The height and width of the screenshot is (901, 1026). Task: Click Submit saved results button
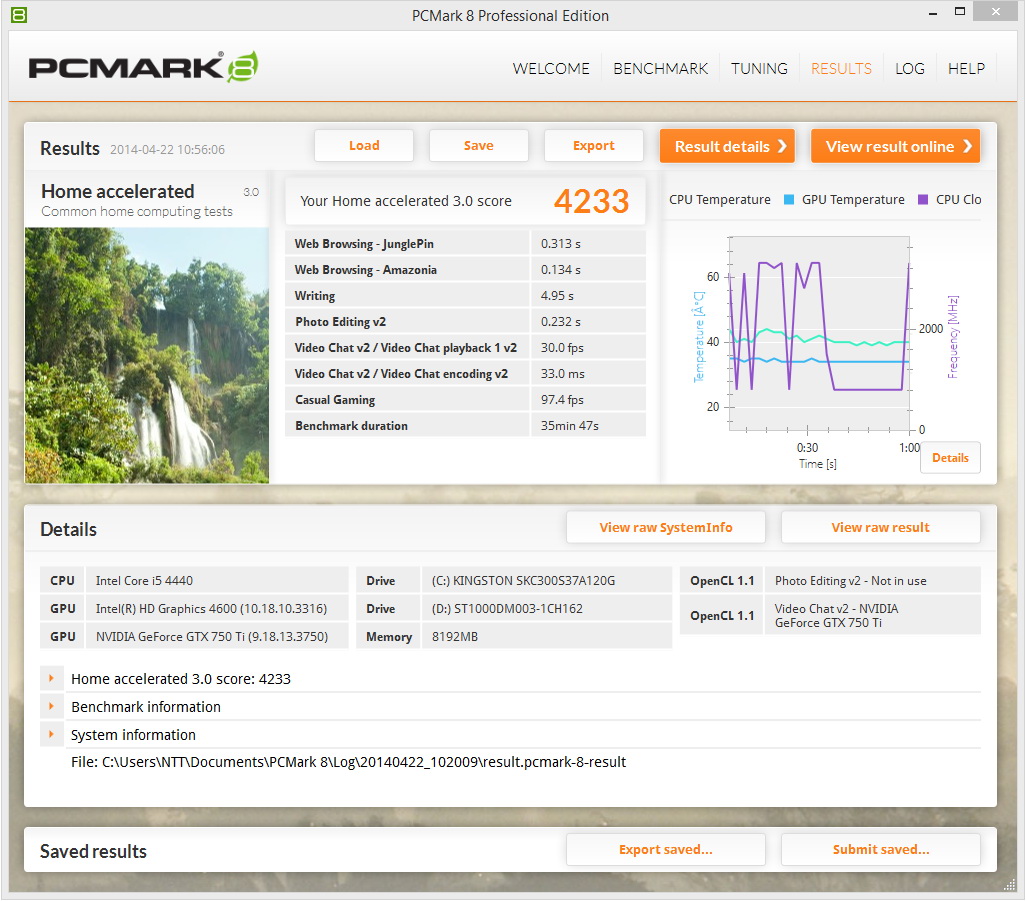point(880,849)
